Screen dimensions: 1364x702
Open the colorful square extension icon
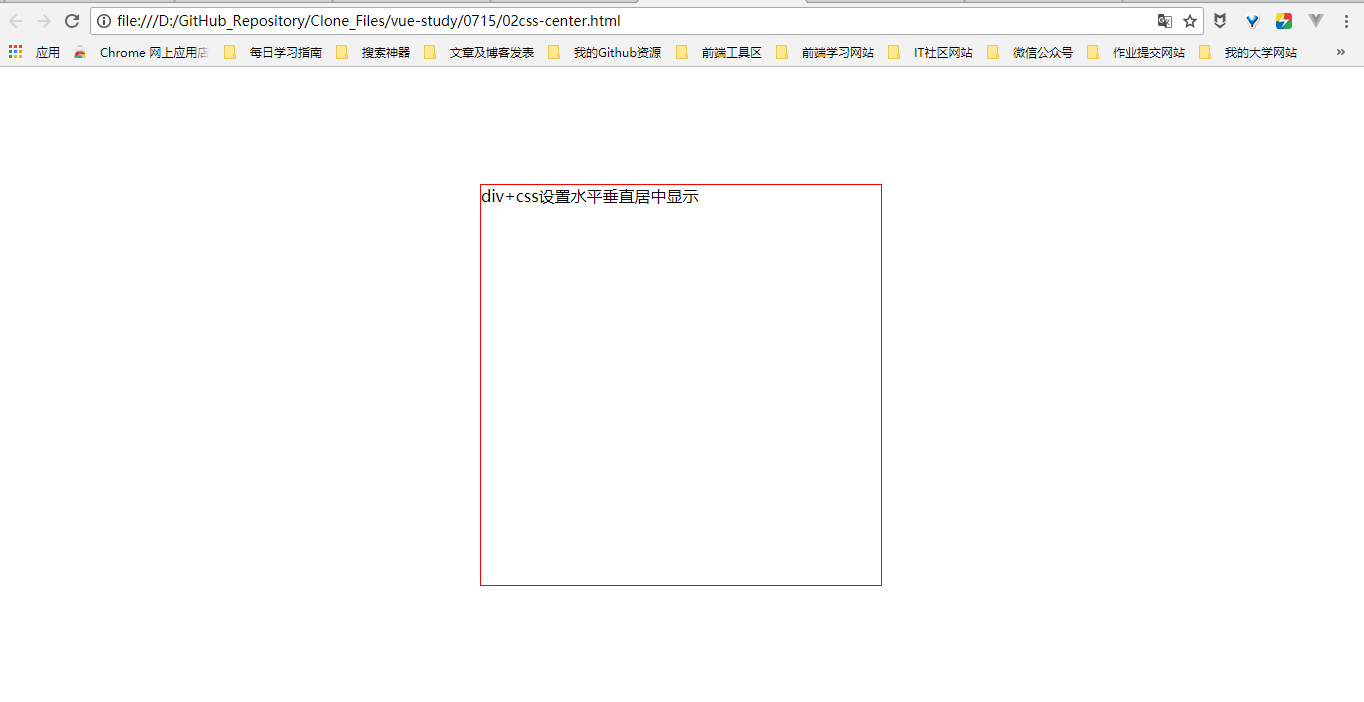1284,21
